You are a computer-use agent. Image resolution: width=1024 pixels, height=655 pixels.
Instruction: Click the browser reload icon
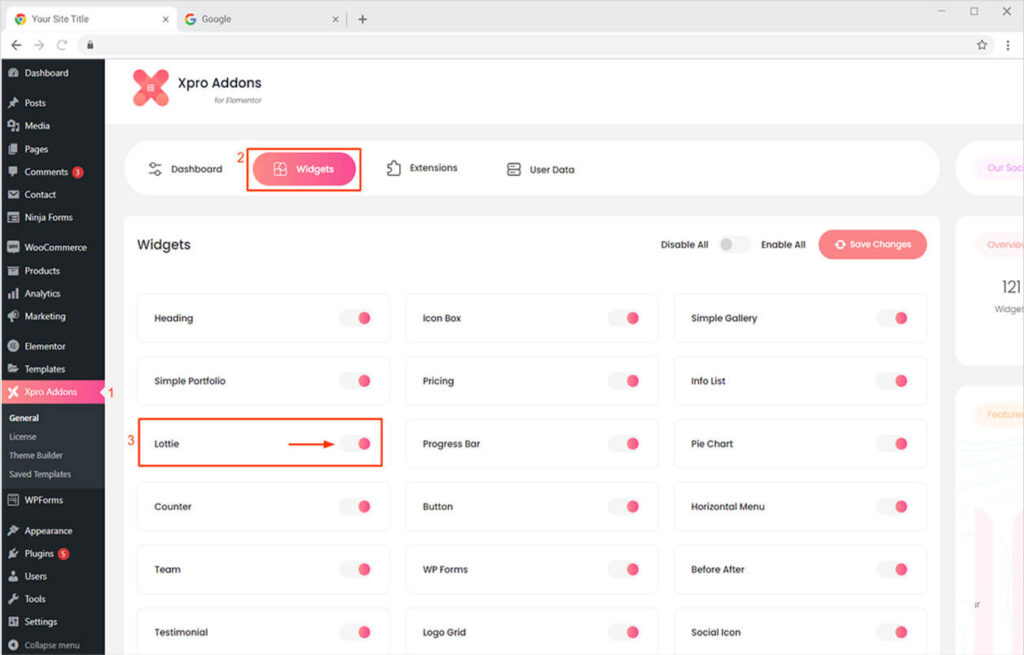tap(62, 45)
